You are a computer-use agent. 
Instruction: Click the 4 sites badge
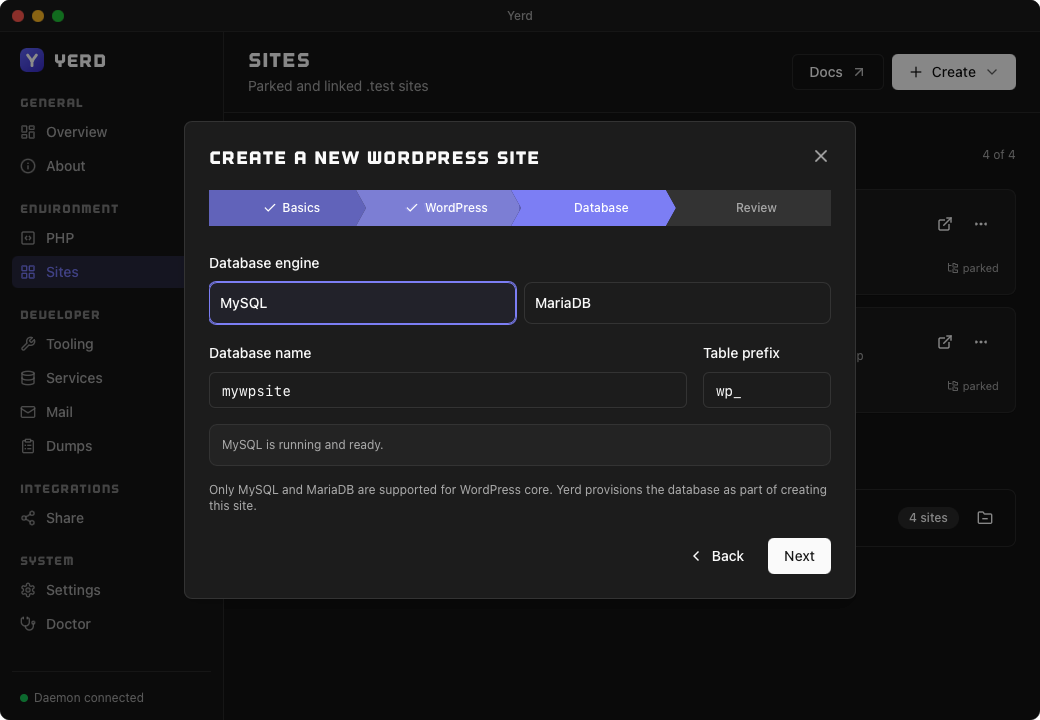(928, 518)
